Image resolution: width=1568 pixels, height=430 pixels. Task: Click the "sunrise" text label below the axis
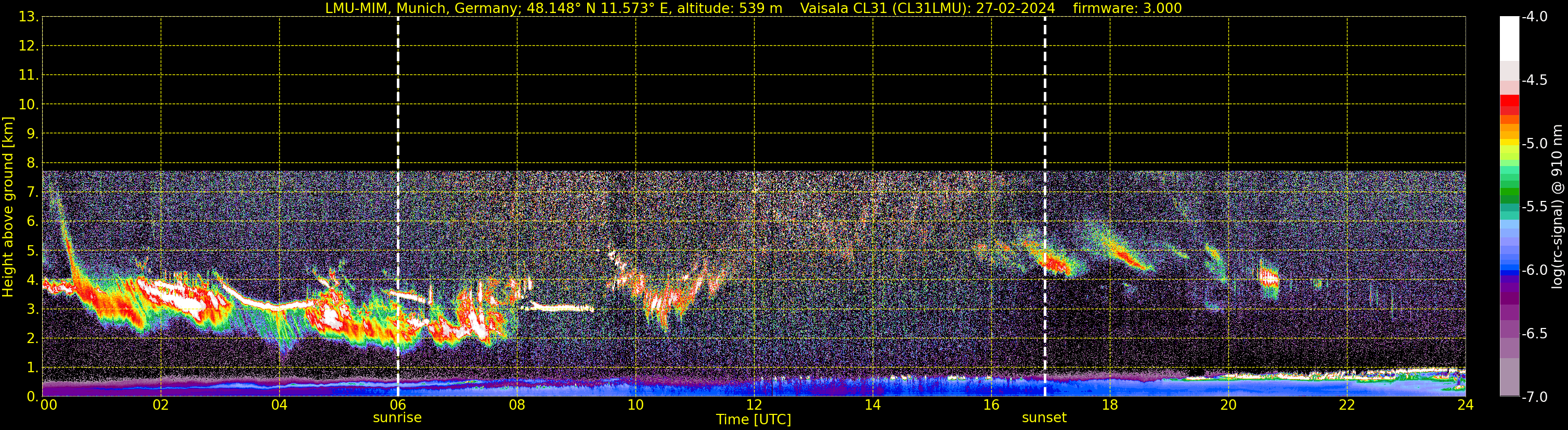point(397,418)
